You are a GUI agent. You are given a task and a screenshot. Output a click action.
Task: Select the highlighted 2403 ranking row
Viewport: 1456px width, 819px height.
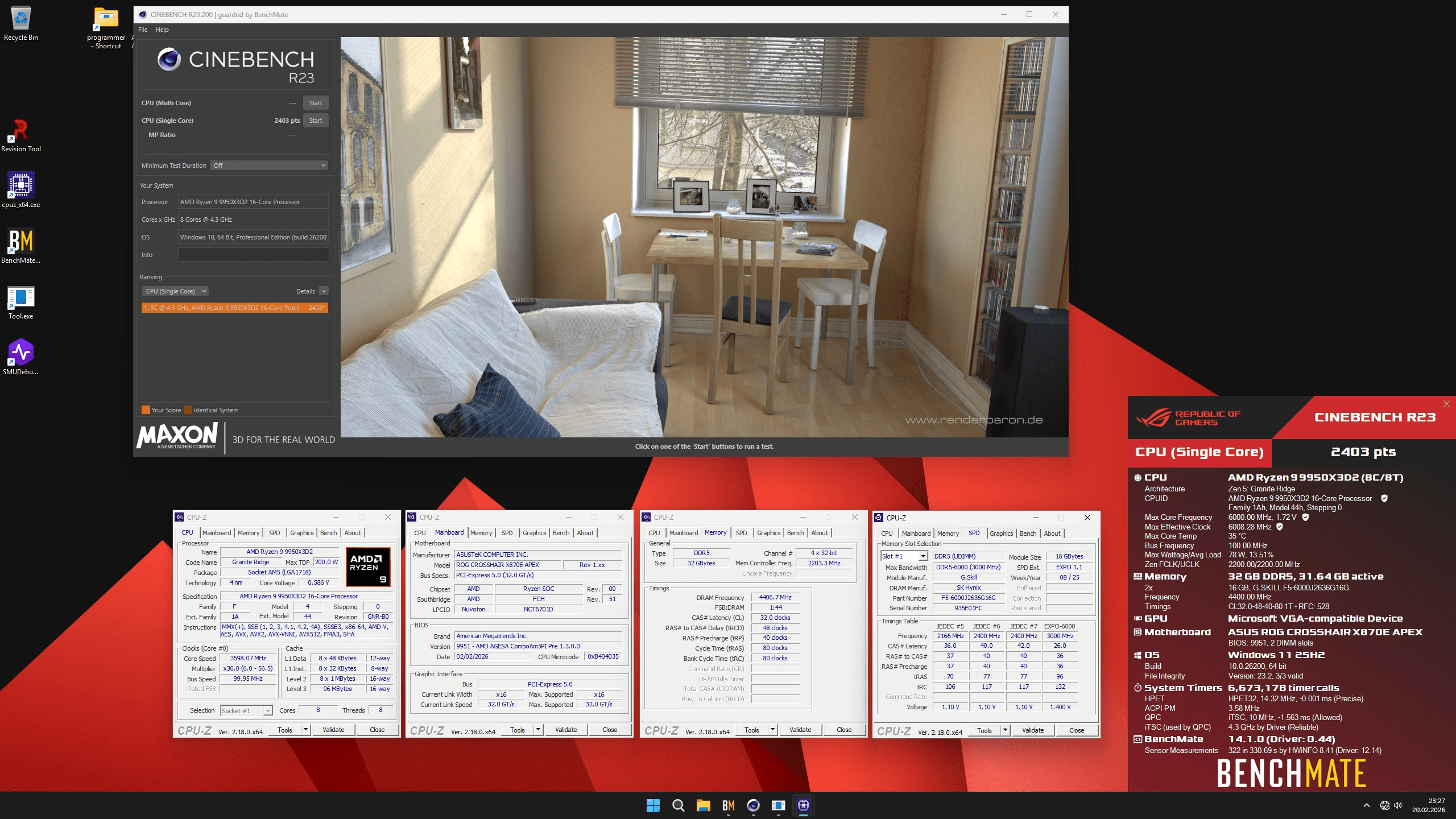coord(235,308)
